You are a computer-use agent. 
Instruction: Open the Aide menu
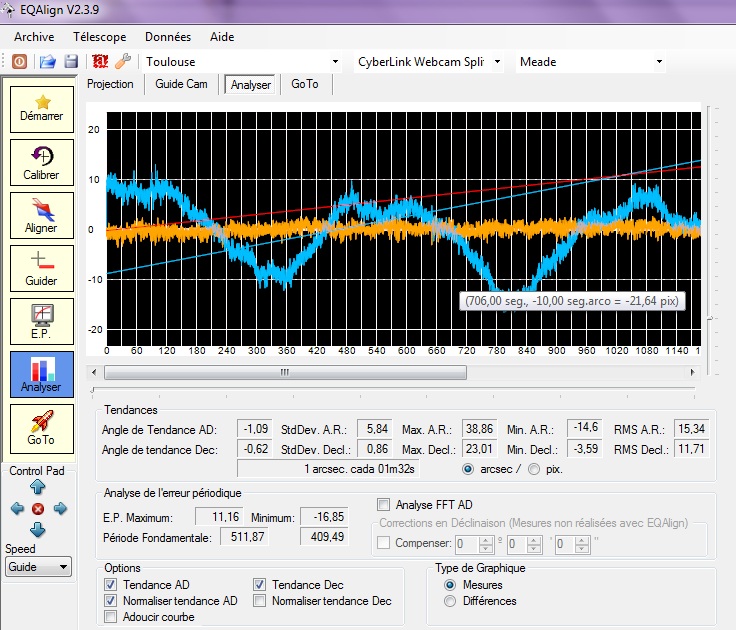[x=222, y=37]
